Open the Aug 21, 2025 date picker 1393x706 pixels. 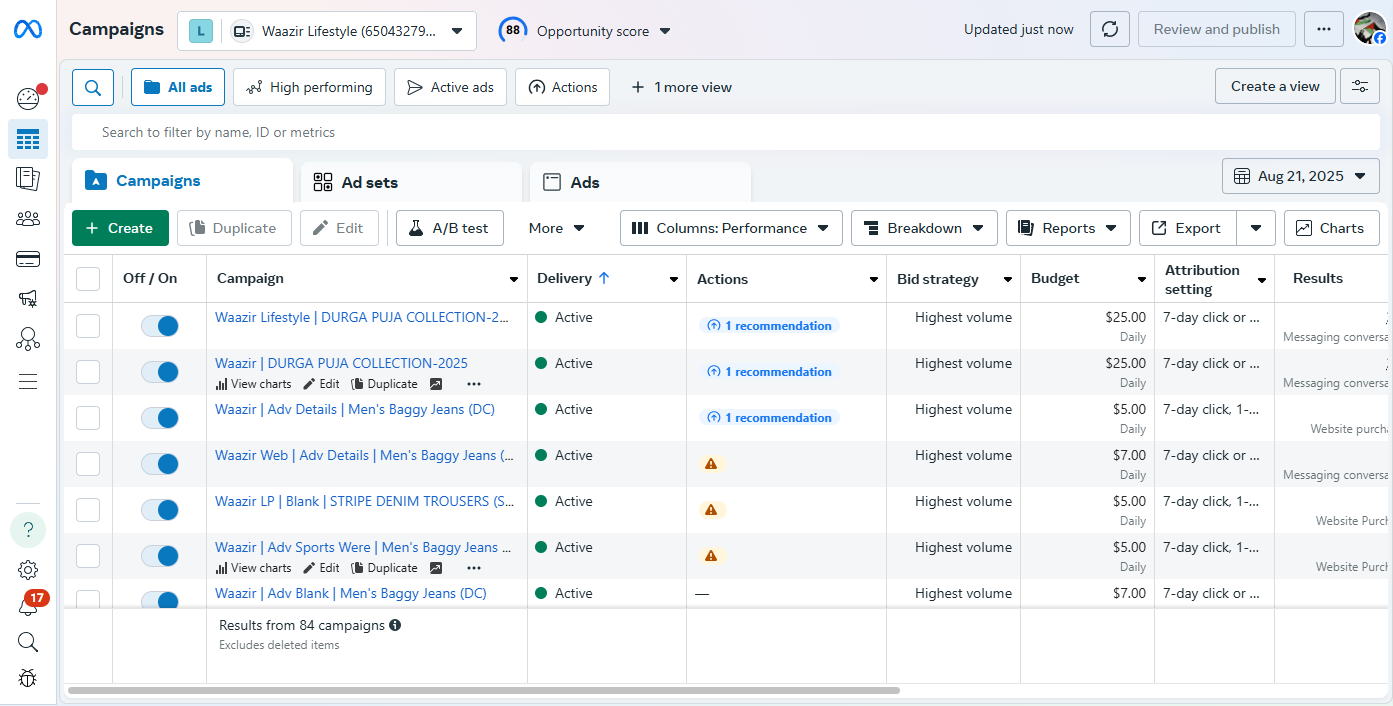click(x=1301, y=176)
